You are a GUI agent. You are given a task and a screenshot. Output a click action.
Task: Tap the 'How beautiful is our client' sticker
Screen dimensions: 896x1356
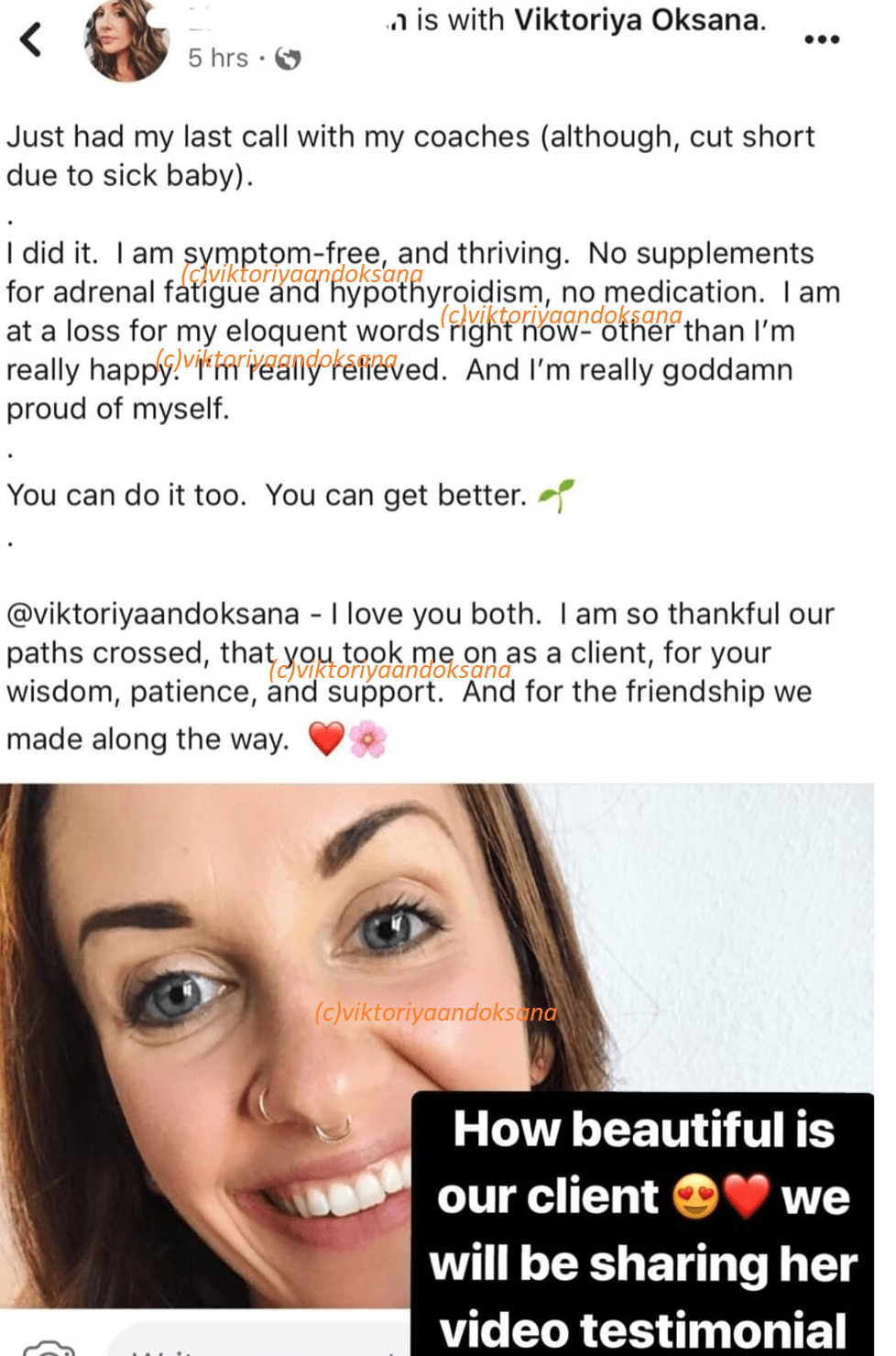(x=642, y=1224)
